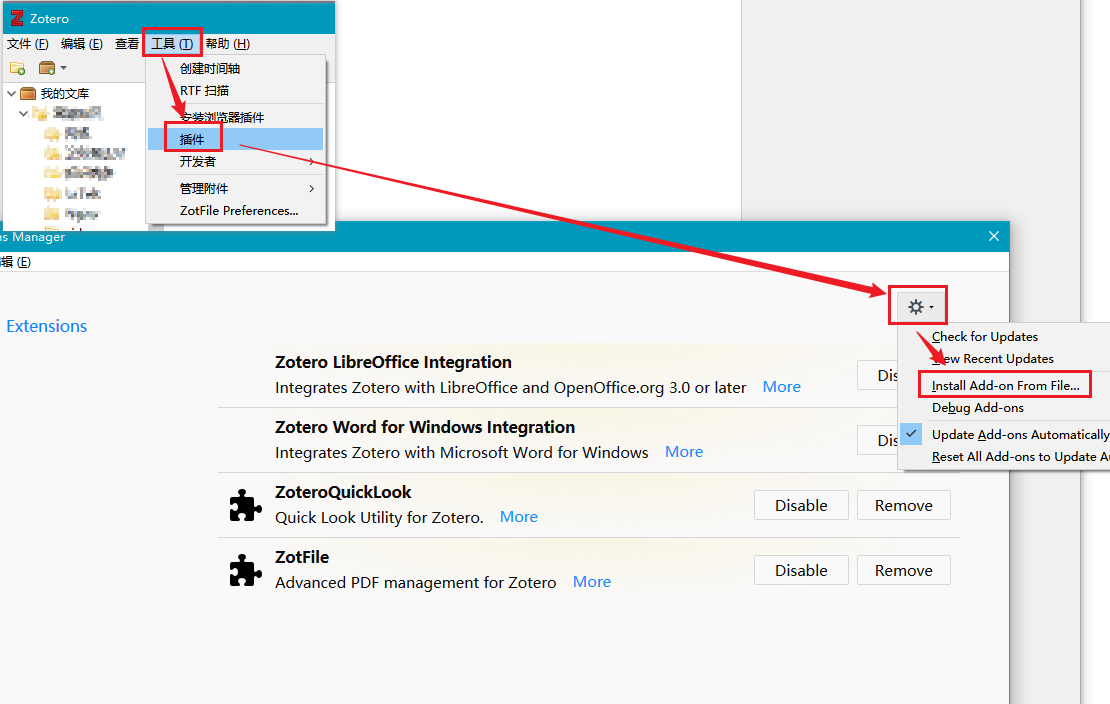The width and height of the screenshot is (1110, 704).
Task: Expand the 管理附件 submenu
Action: [235, 188]
